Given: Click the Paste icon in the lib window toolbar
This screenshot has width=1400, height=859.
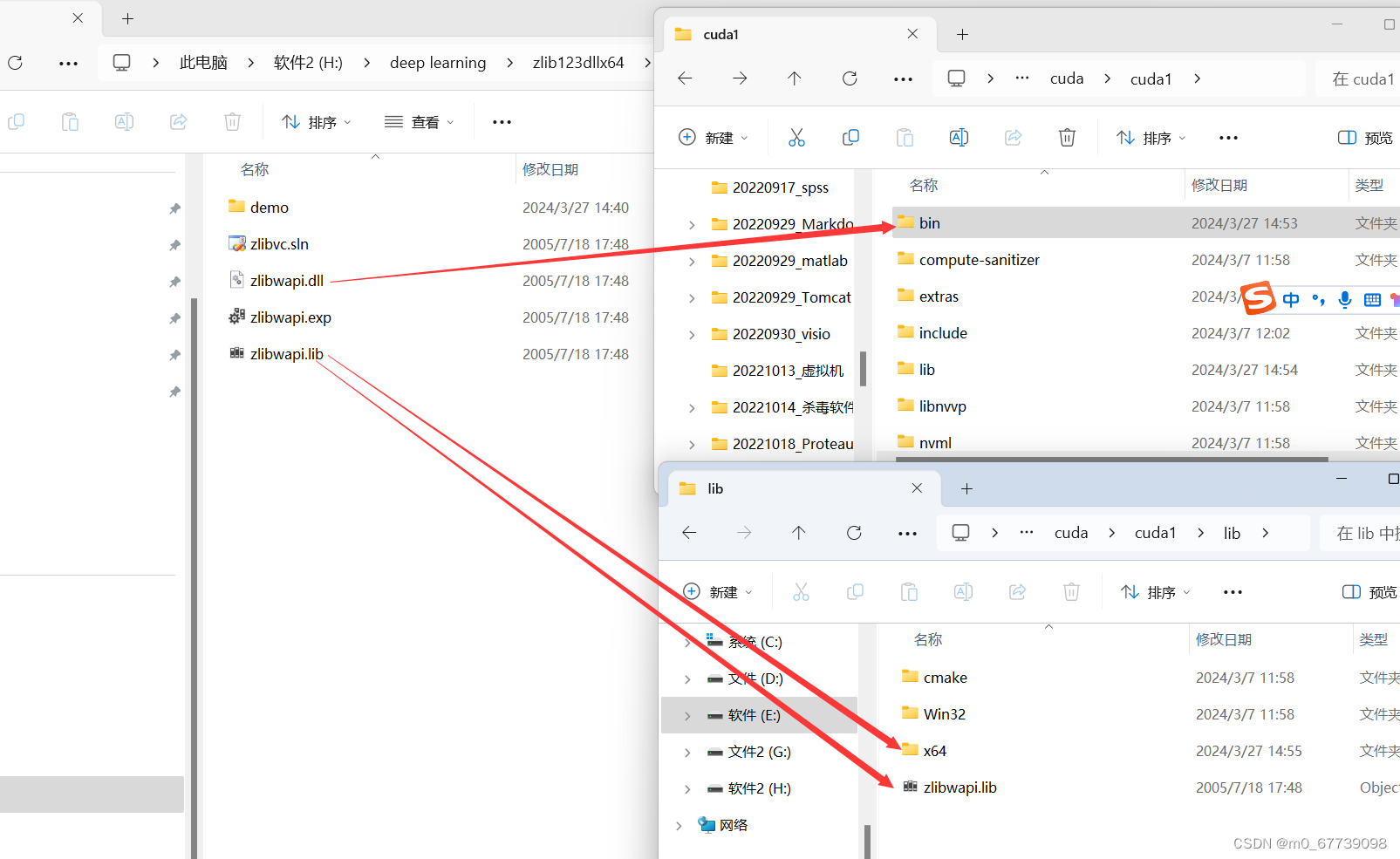Looking at the screenshot, I should [909, 591].
